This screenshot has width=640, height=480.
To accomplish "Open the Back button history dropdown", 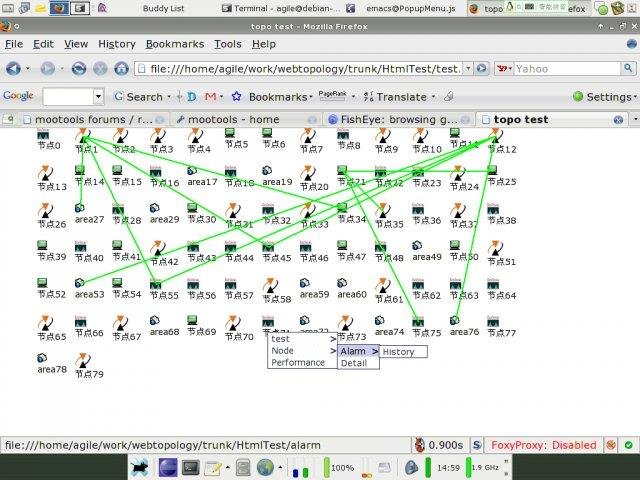I will click(28, 69).
